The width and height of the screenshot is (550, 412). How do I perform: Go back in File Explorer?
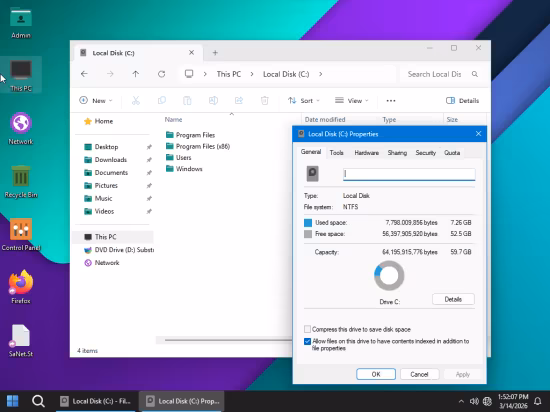[84, 74]
